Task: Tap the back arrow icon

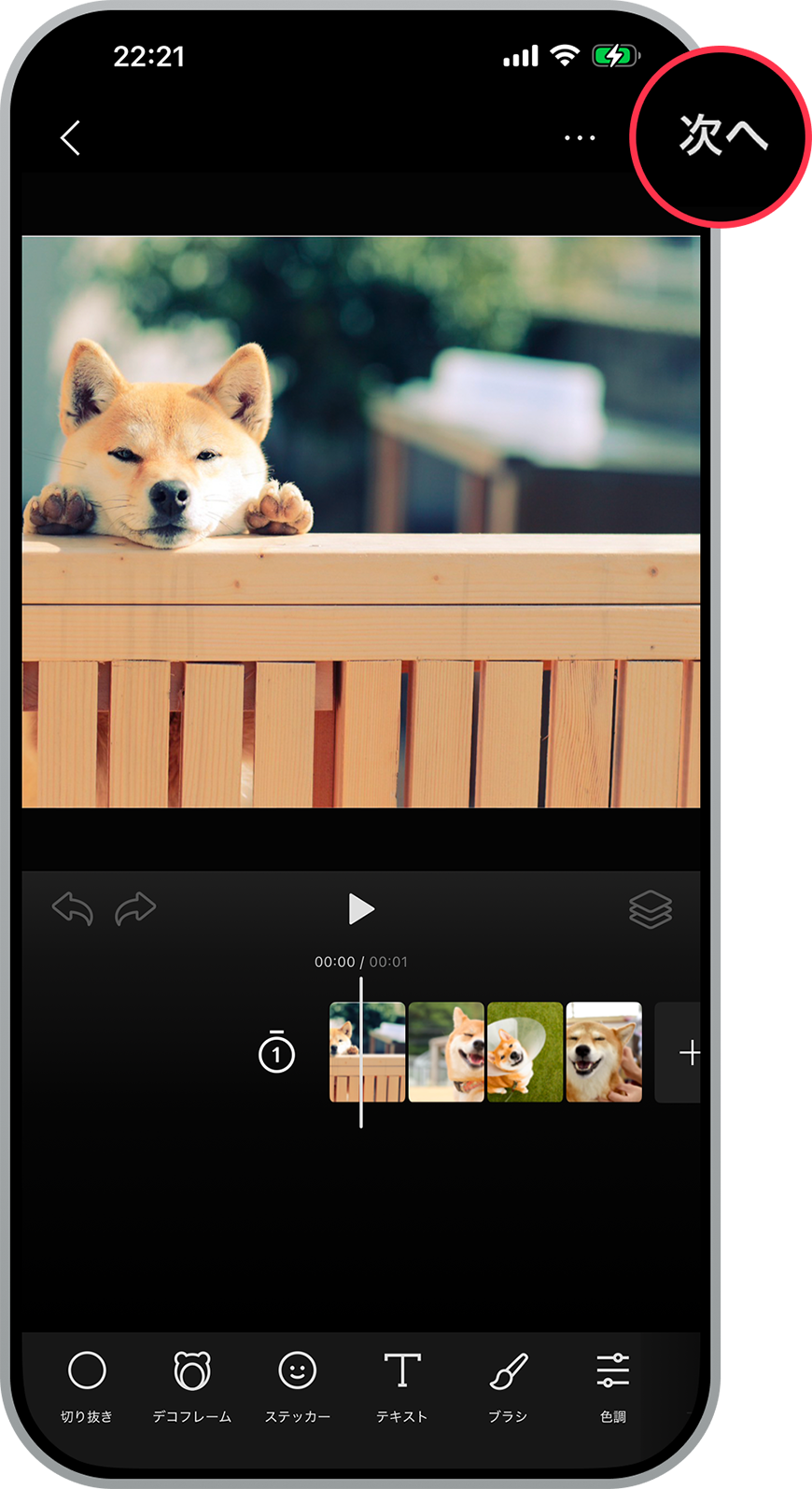Action: 71,137
